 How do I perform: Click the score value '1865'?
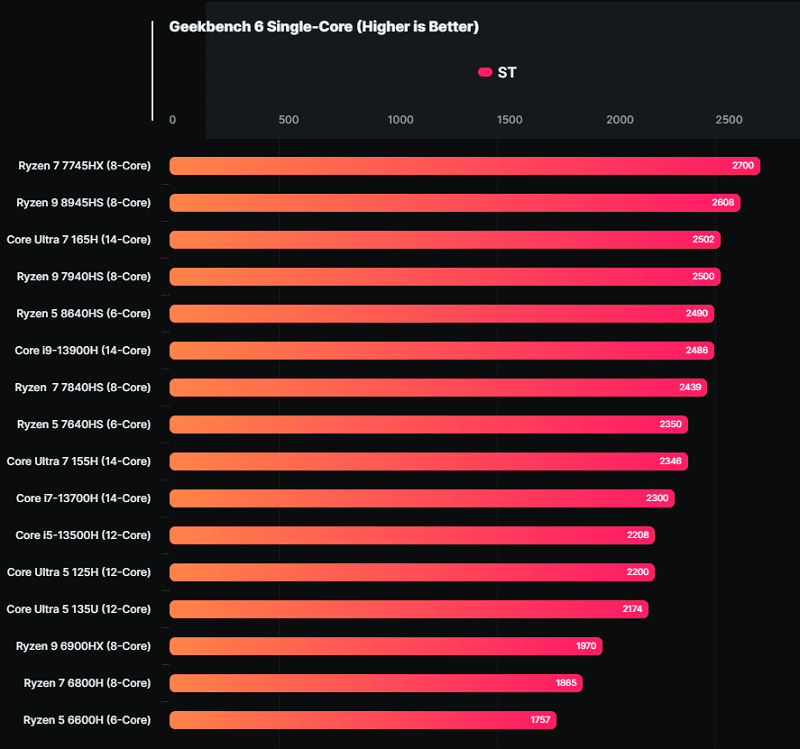pyautogui.click(x=566, y=683)
